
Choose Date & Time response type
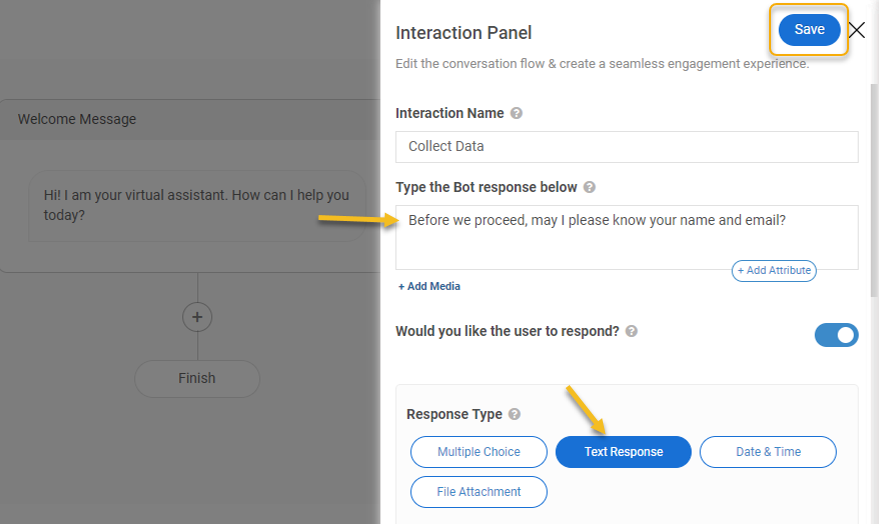point(768,452)
